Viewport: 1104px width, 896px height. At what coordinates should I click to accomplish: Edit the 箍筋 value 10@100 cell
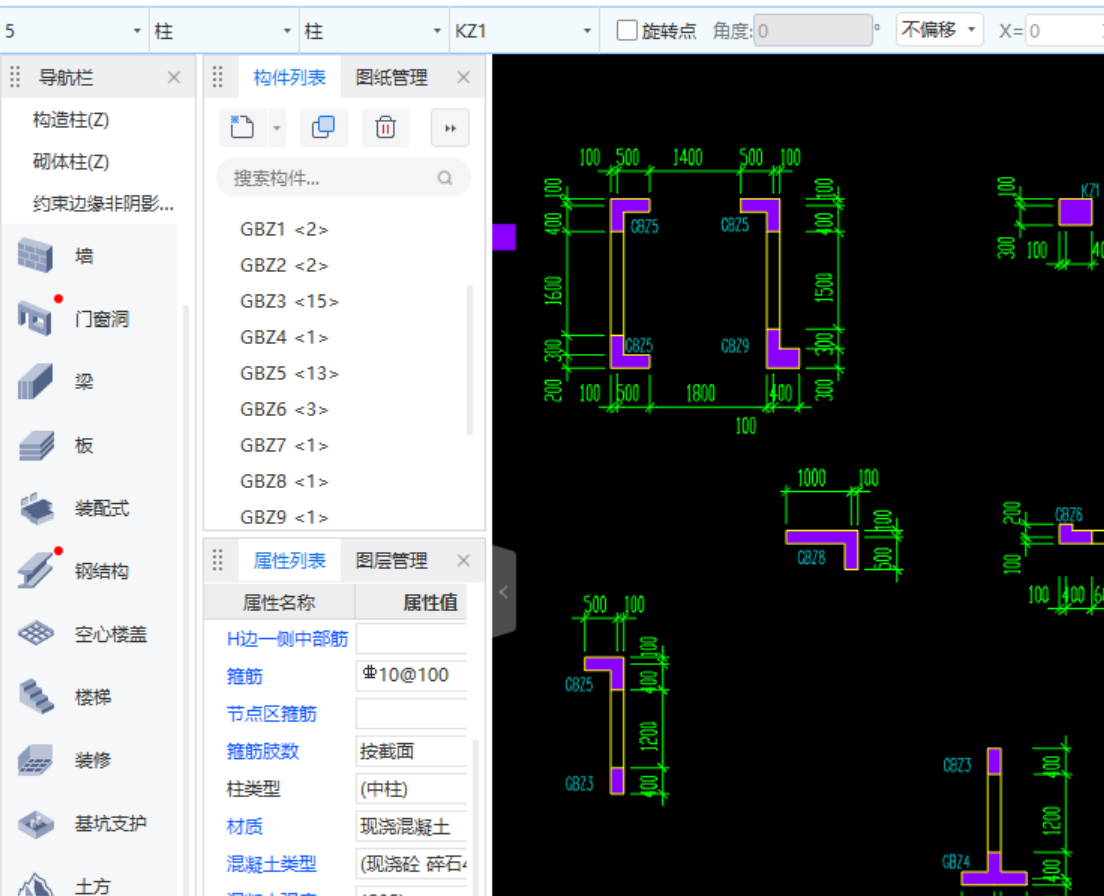click(411, 676)
